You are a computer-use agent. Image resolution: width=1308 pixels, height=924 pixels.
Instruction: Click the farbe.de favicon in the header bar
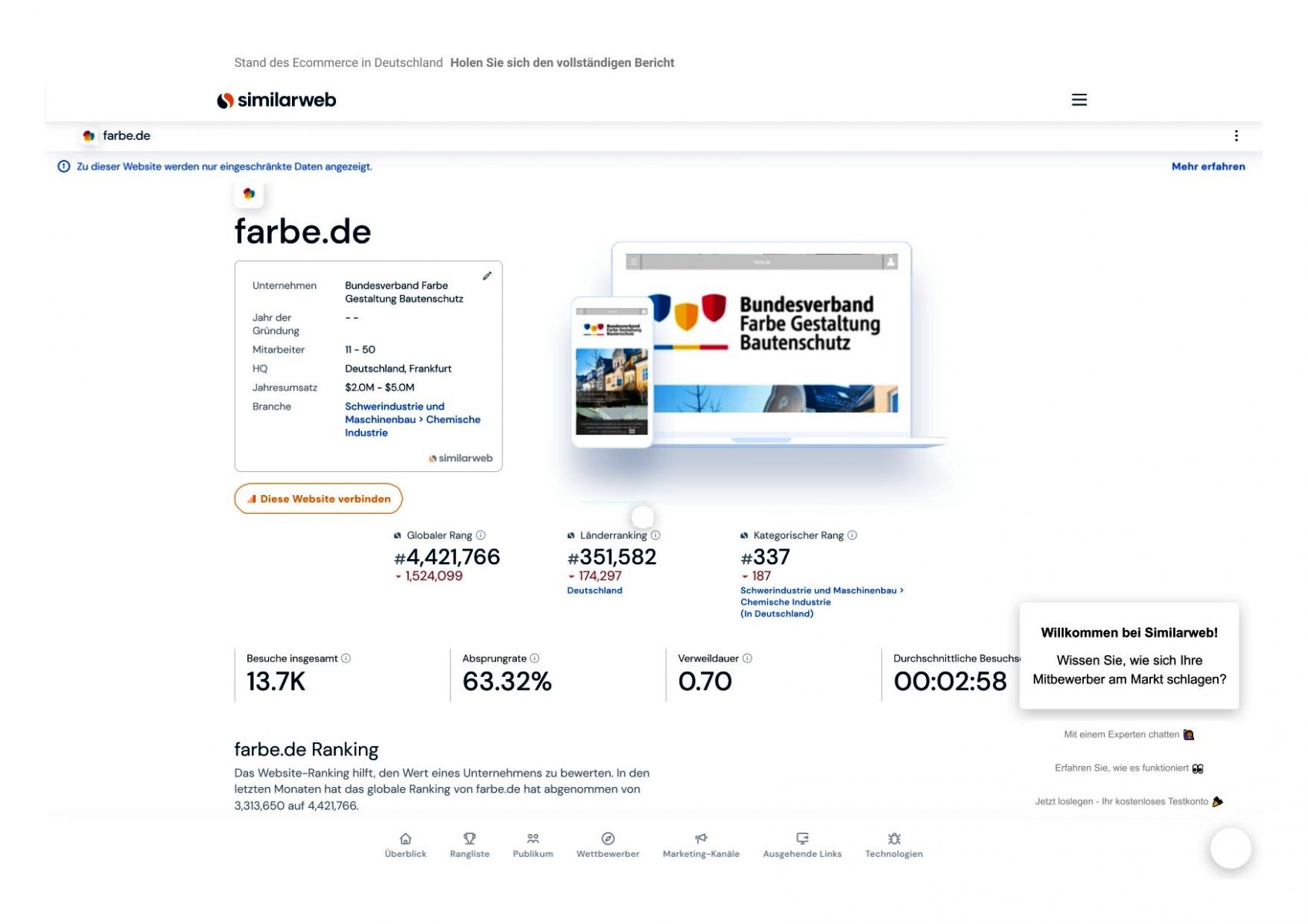[x=89, y=136]
